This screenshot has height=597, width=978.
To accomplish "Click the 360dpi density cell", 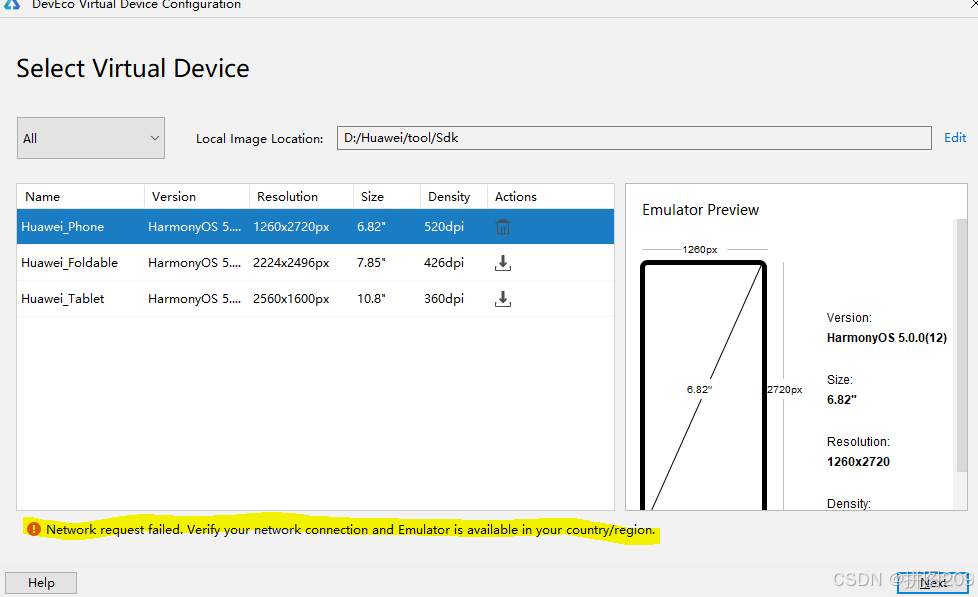I will pyautogui.click(x=444, y=299).
